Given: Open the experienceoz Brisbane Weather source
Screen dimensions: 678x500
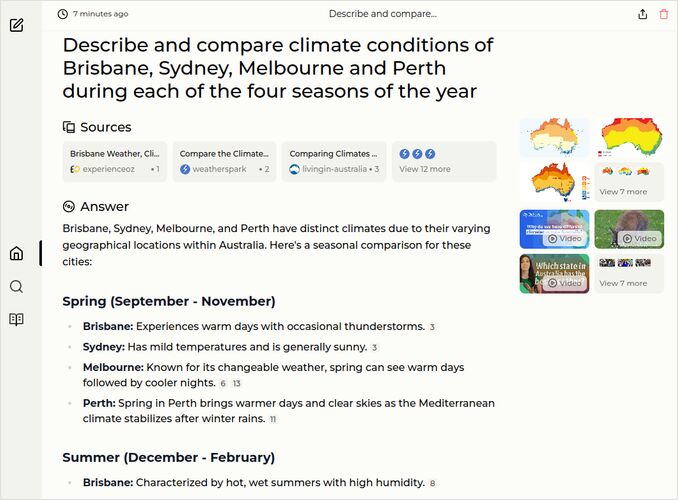Looking at the screenshot, I should coord(115,162).
